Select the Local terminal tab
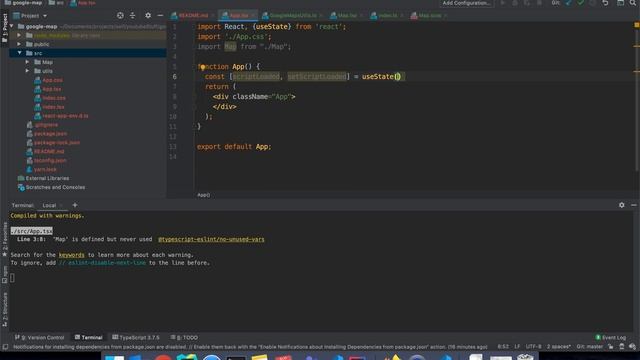 tap(49, 205)
